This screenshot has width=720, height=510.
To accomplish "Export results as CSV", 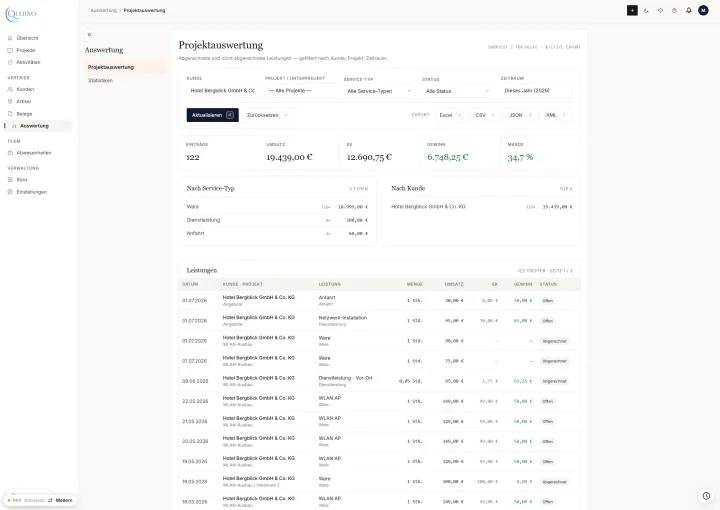I will click(484, 115).
